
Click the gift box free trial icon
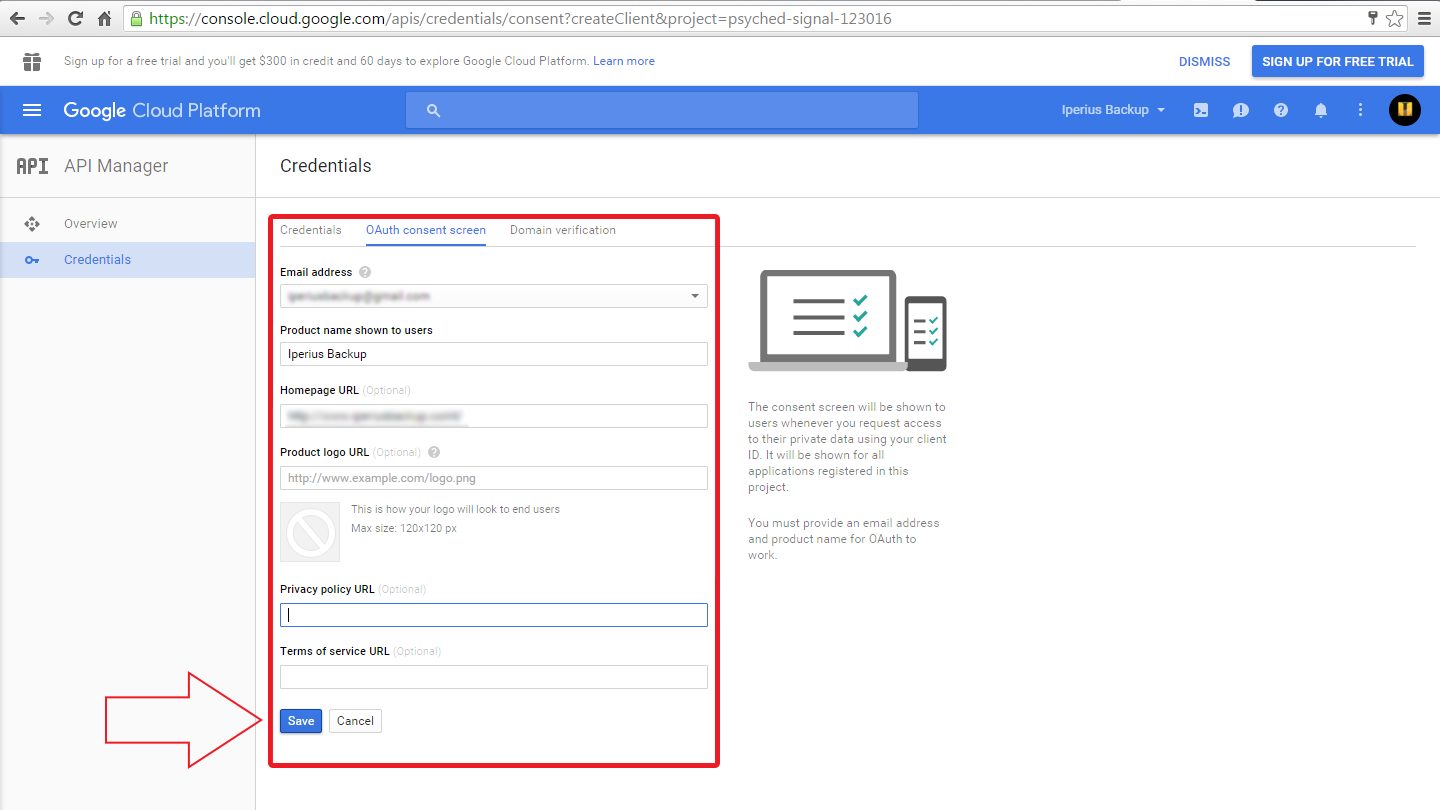click(32, 61)
